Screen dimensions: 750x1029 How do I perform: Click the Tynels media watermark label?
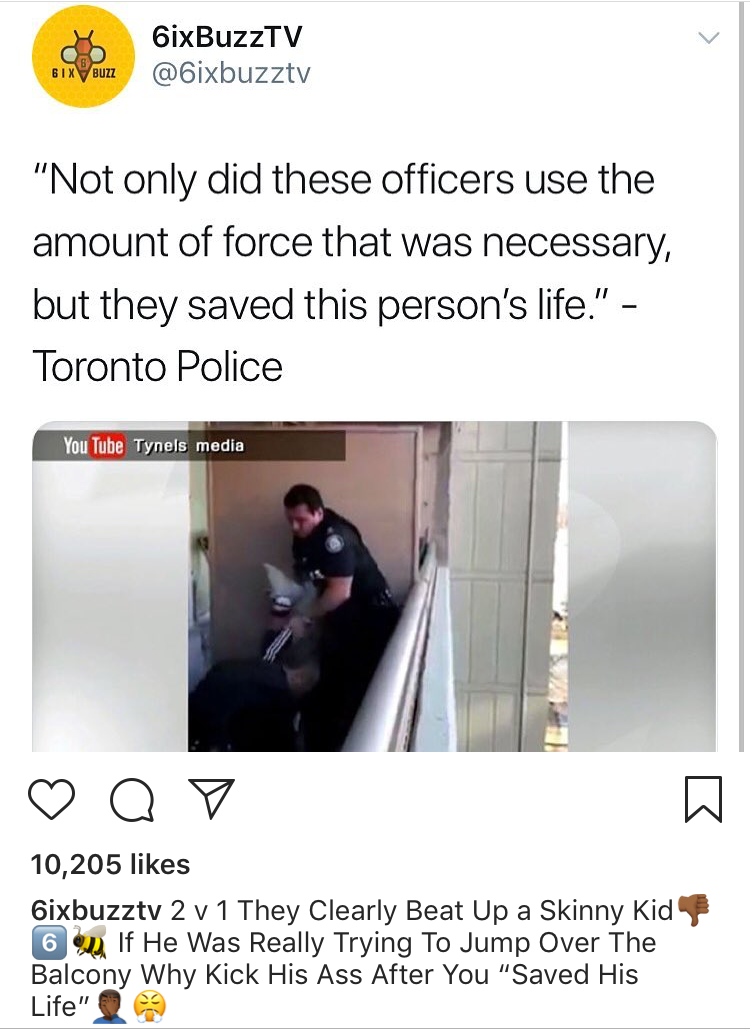click(x=189, y=446)
